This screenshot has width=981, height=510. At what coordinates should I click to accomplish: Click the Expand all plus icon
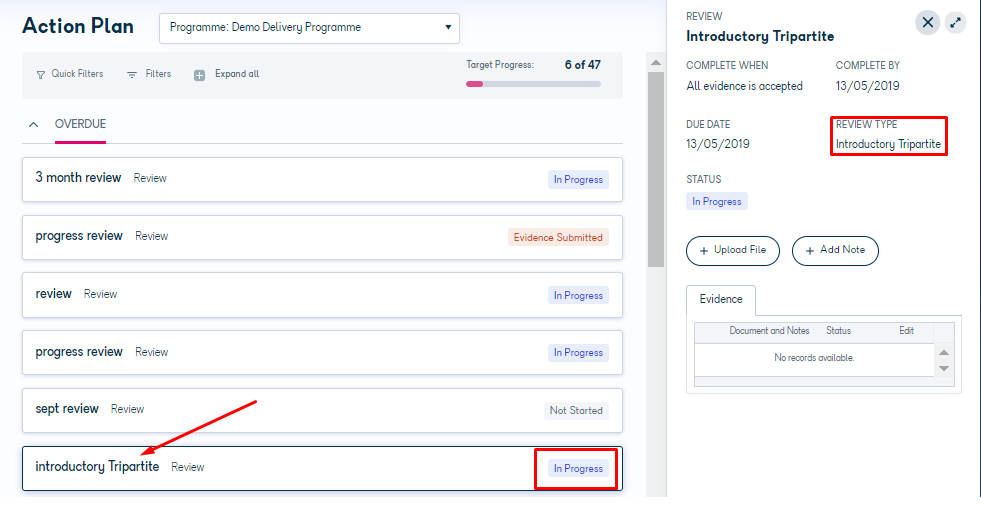click(200, 76)
